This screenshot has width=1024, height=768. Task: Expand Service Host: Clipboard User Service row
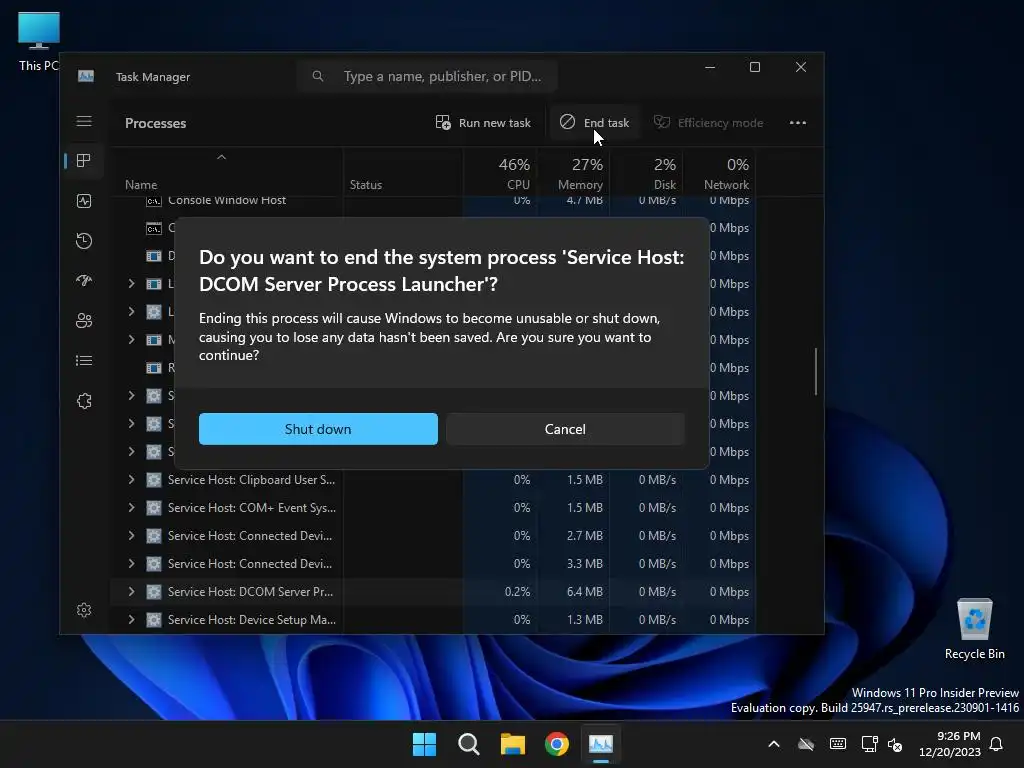click(x=131, y=479)
